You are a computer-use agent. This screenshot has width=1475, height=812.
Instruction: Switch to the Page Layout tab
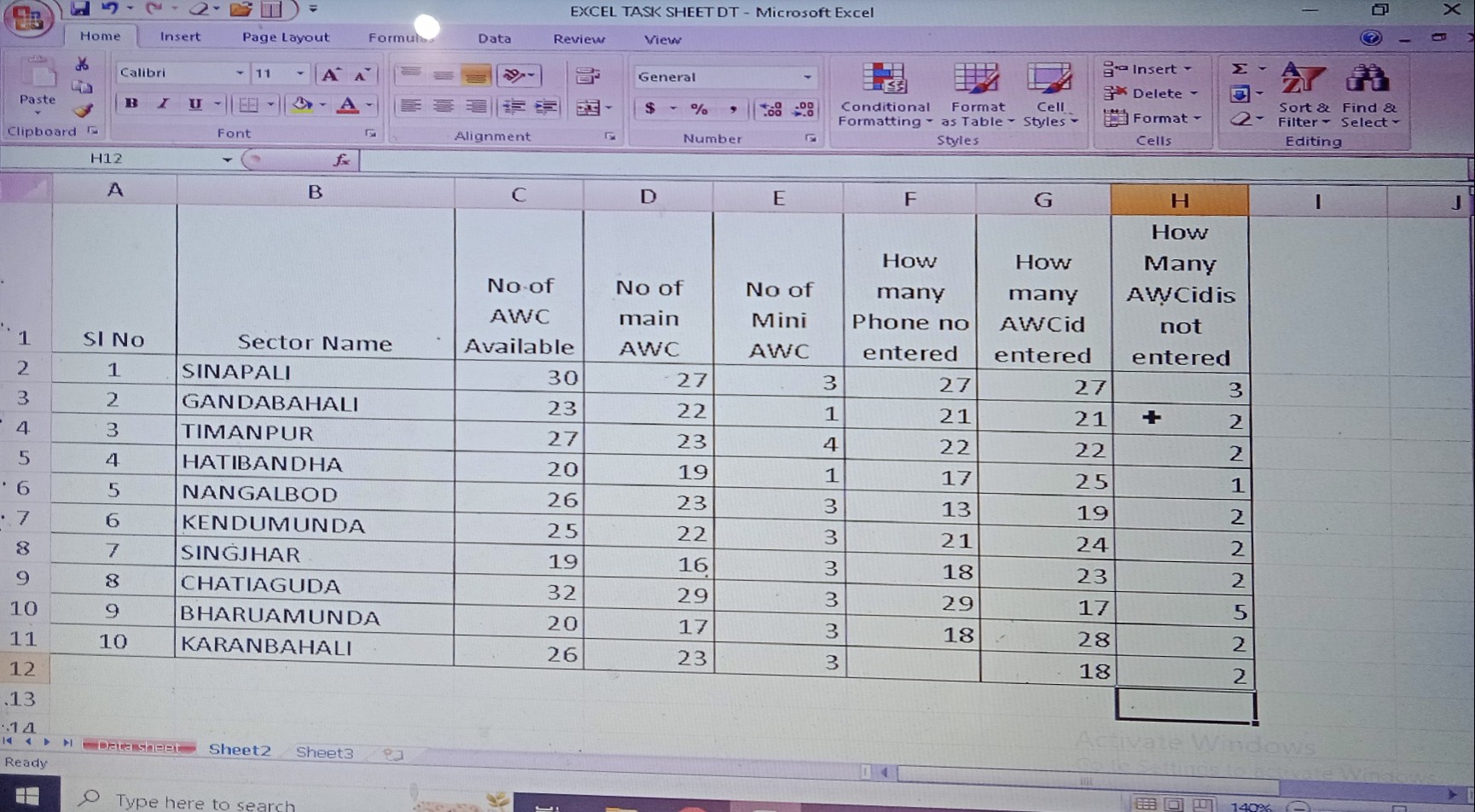click(x=285, y=38)
